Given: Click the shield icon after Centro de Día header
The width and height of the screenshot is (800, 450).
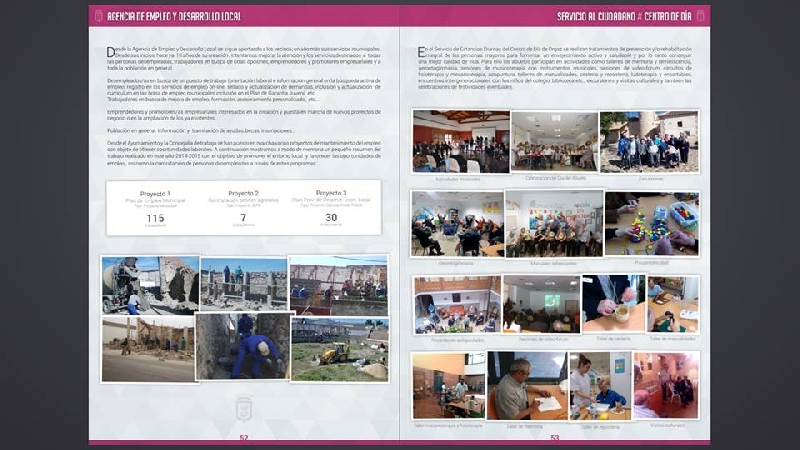Looking at the screenshot, I should [701, 16].
